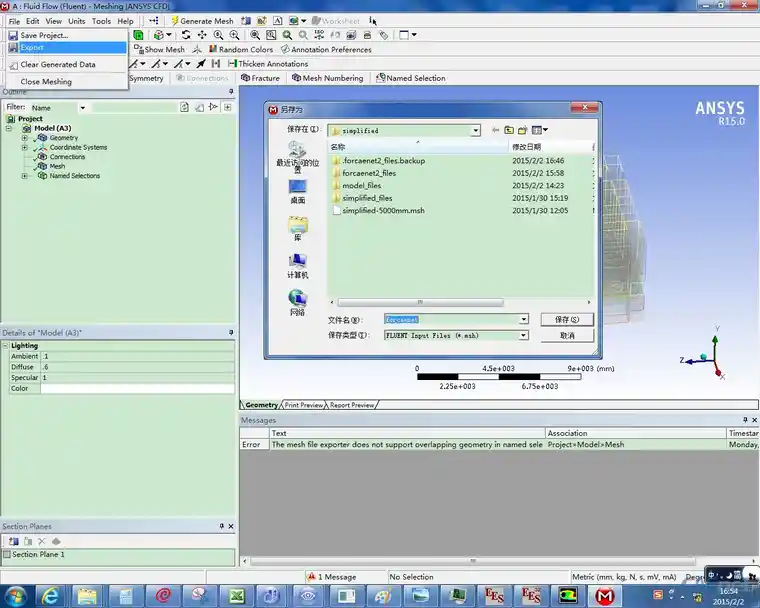Click the new section plane icon
This screenshot has width=760, height=608.
tap(14, 541)
